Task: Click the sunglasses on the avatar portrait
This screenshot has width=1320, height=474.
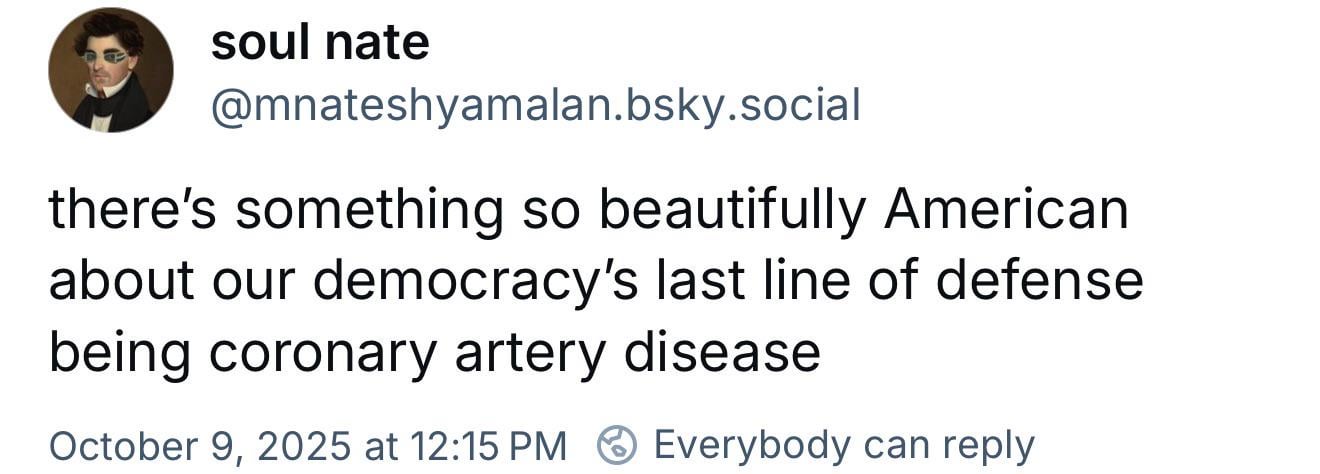Action: point(104,57)
